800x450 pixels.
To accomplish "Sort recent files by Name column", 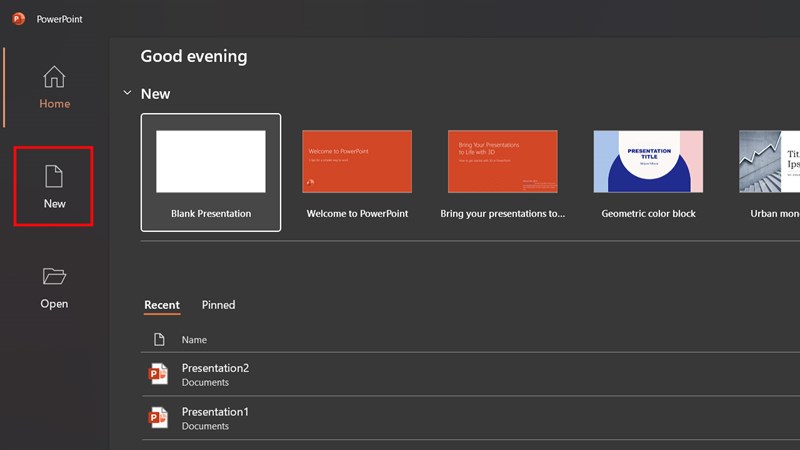I will pos(194,340).
